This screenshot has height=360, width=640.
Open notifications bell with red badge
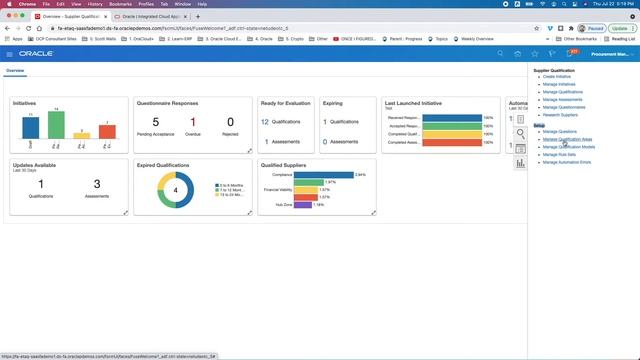(571, 53)
